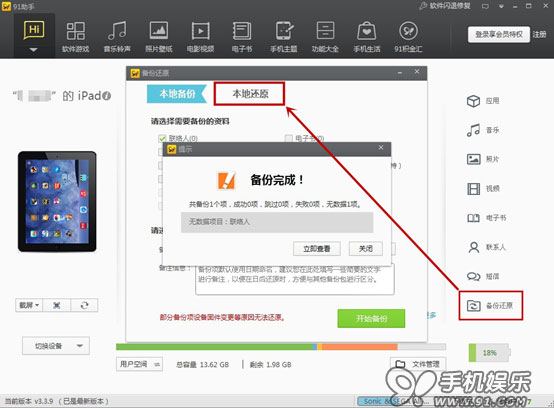The width and height of the screenshot is (554, 408).
Task: Open 电子书 e-book section in top toolbar
Action: (242, 37)
